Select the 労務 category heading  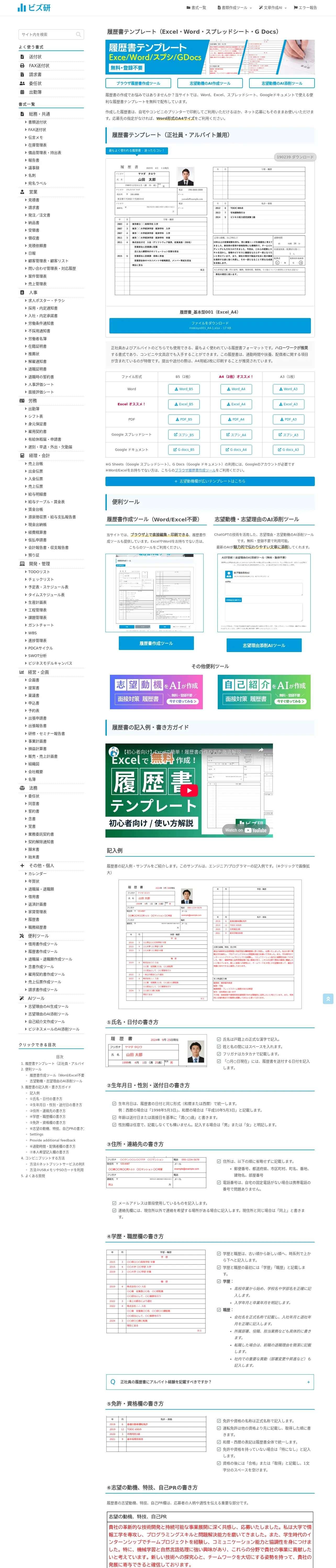click(33, 401)
